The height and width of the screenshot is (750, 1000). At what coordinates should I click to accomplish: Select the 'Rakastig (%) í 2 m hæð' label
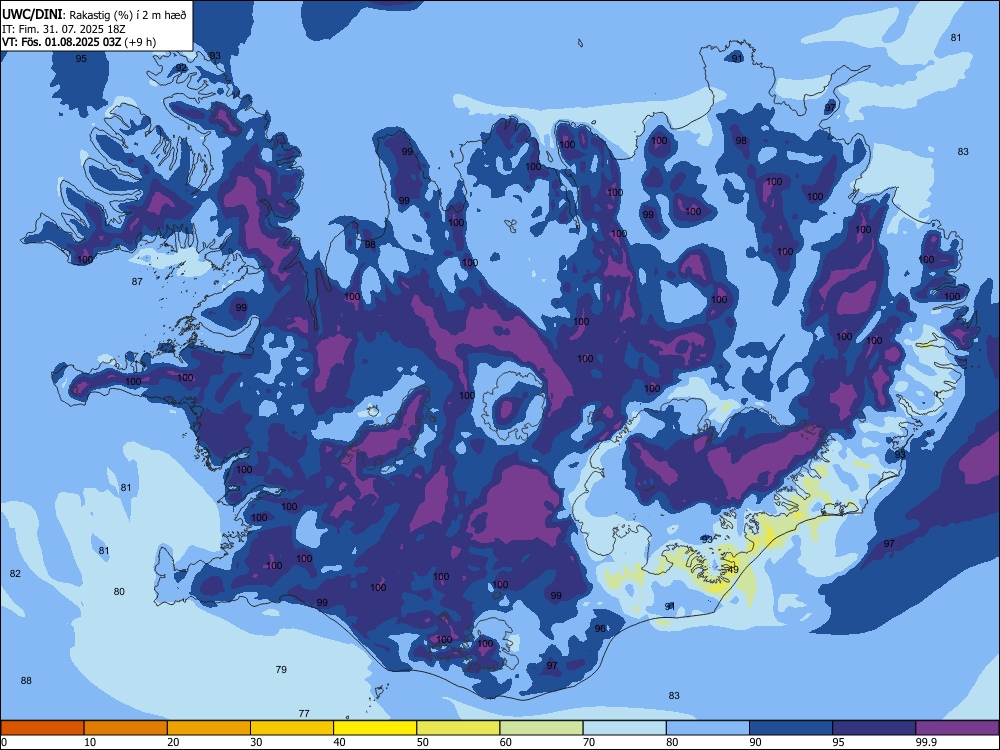point(128,15)
